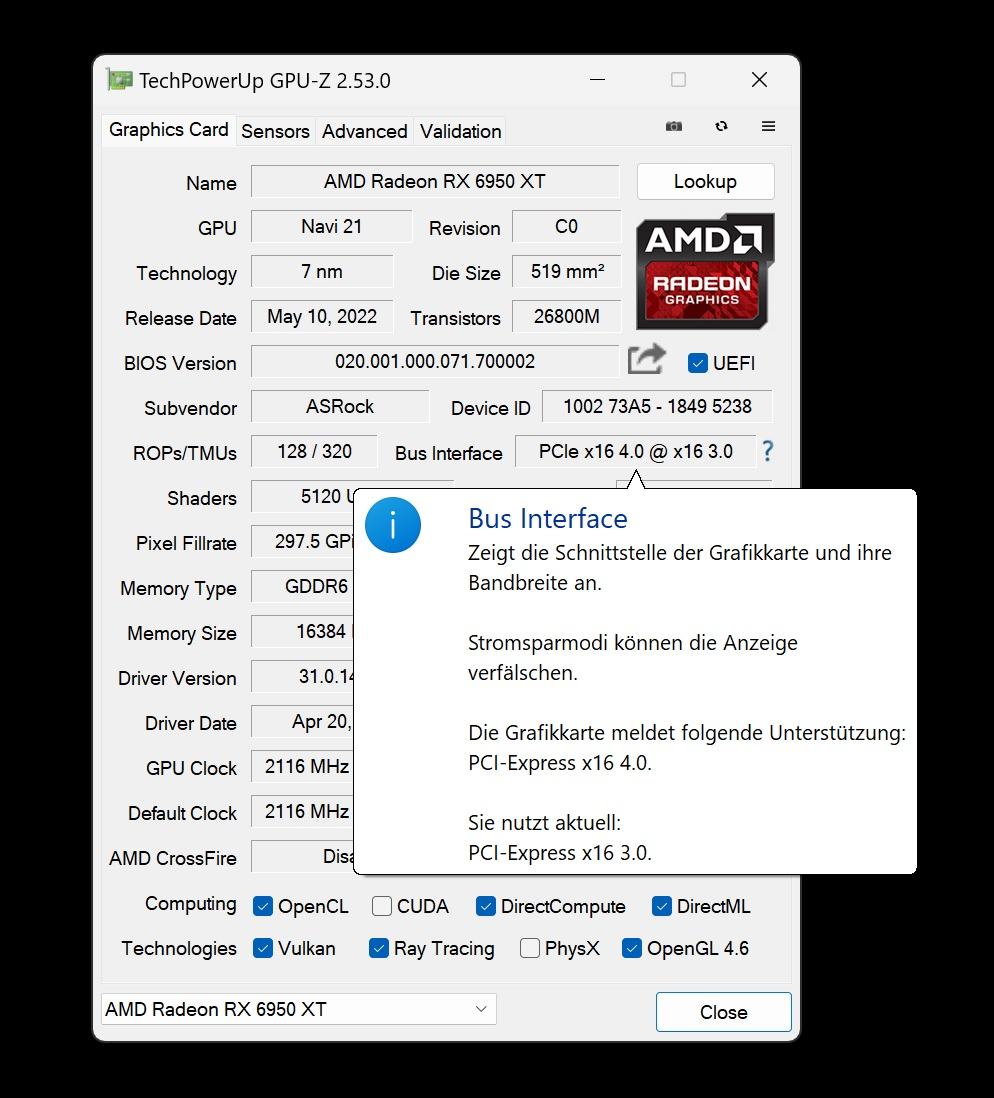Click the Lookup button

tap(705, 181)
